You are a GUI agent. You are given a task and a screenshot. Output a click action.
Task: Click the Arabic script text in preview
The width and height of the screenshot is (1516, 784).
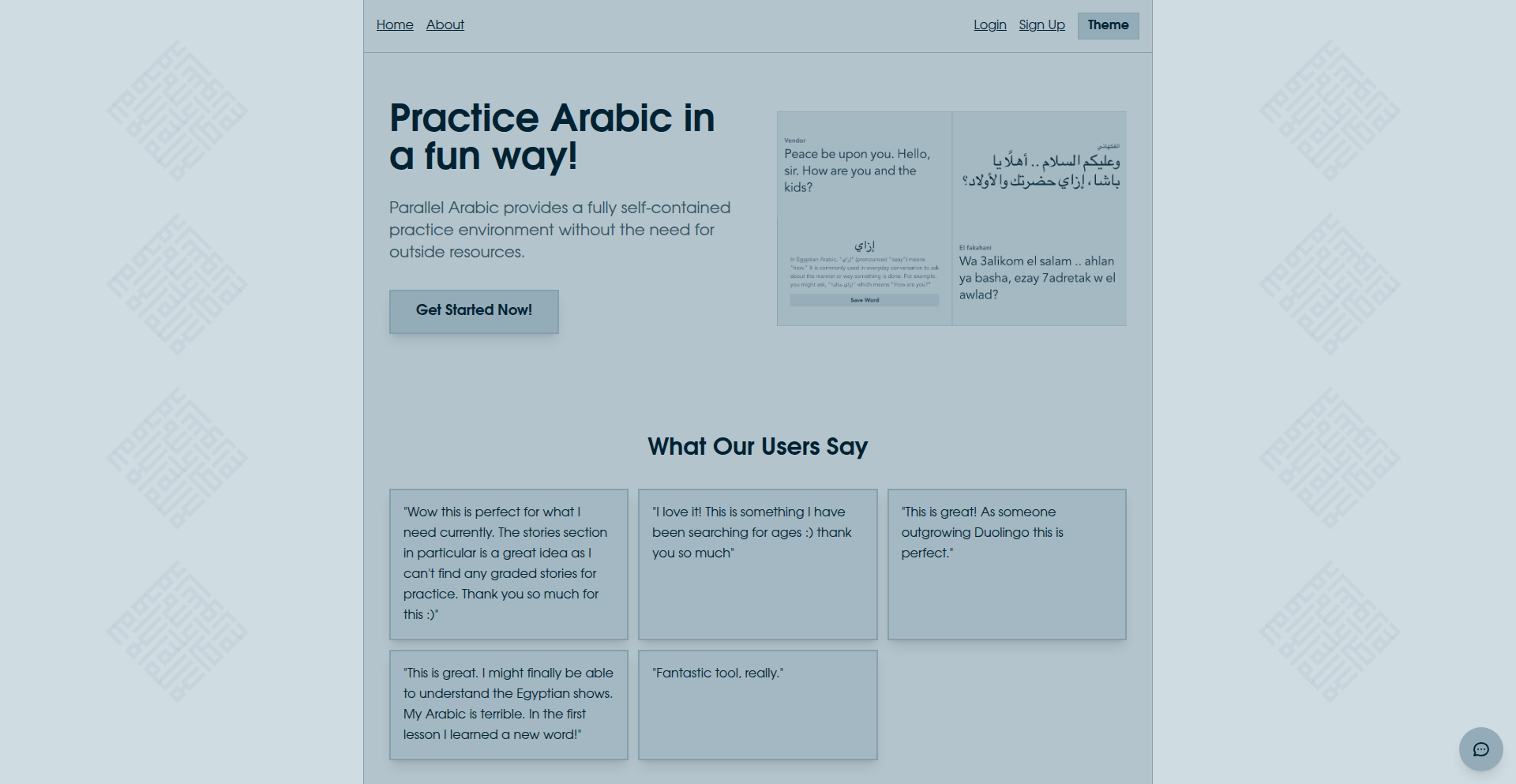coord(1041,171)
